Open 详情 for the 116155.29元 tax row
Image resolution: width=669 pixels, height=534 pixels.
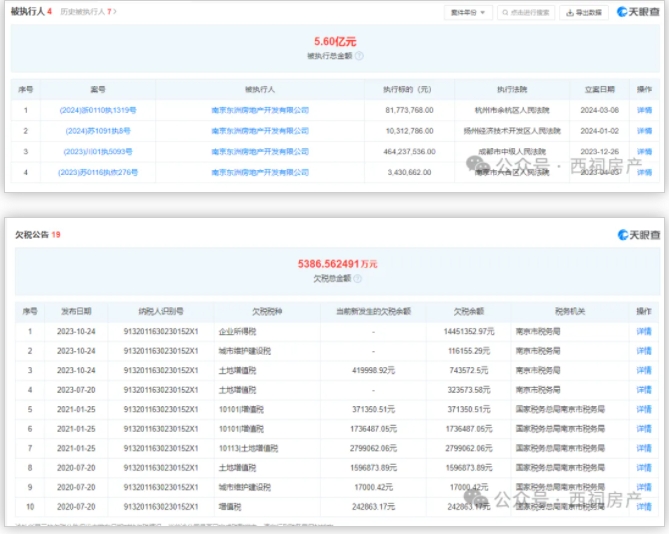644,351
